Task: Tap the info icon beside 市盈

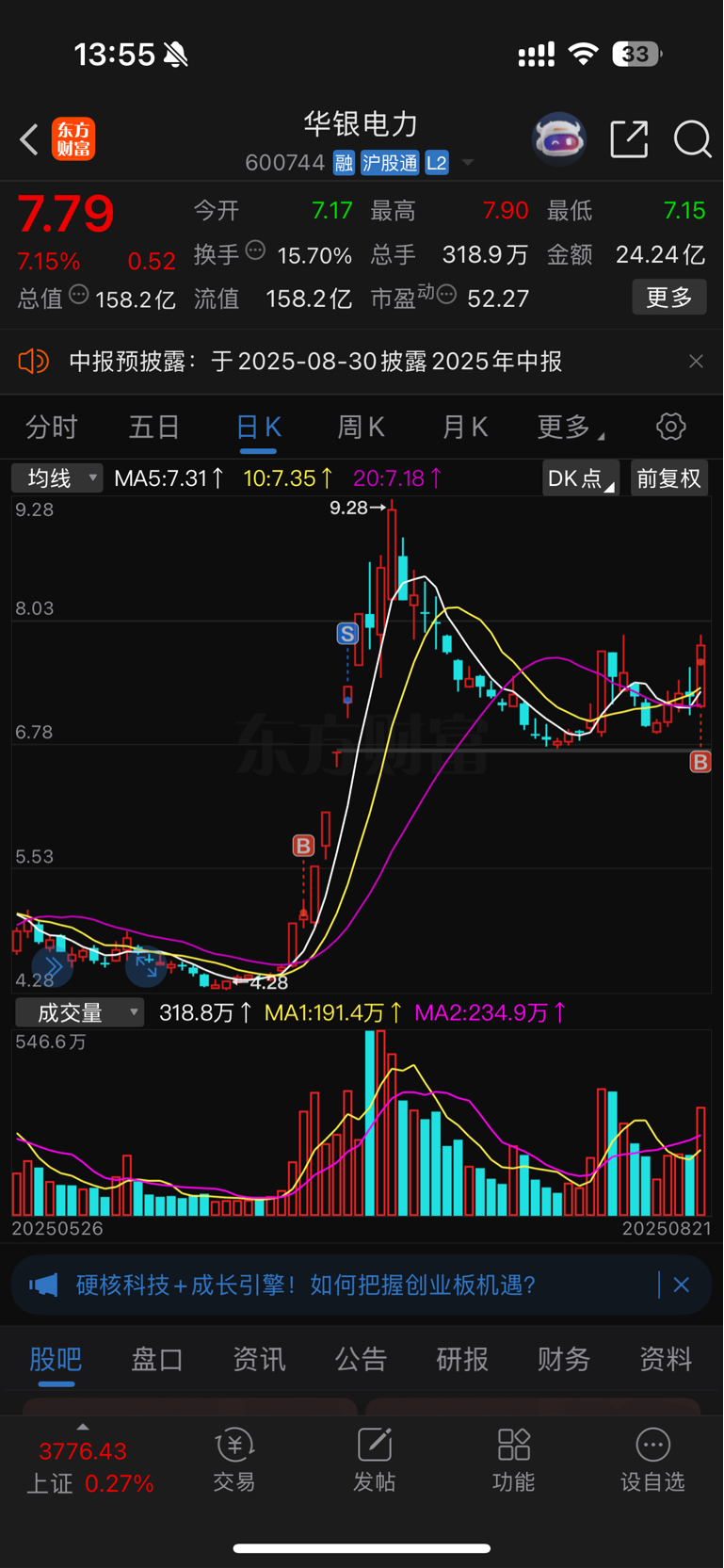Action: 447,295
